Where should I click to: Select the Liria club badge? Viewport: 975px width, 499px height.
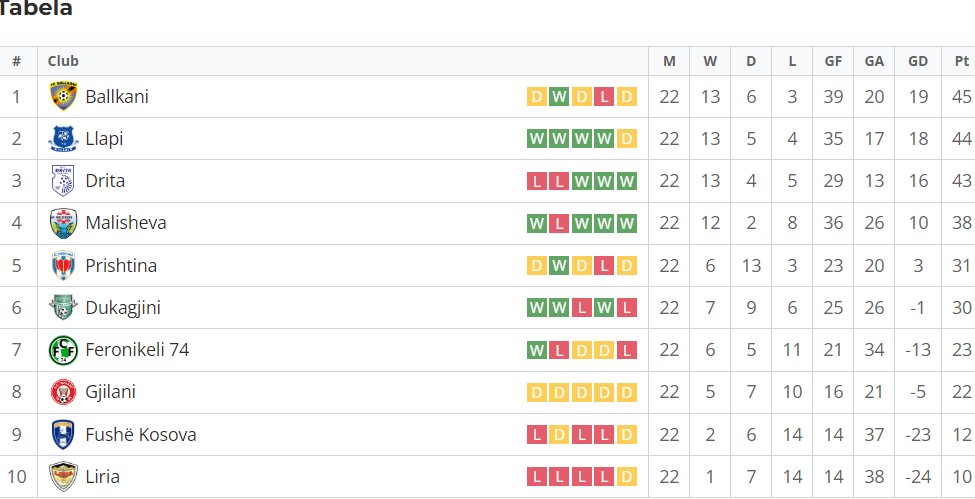[x=63, y=477]
